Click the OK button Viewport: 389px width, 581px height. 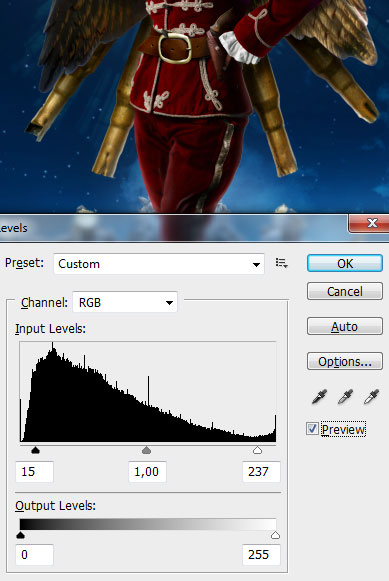pos(345,263)
